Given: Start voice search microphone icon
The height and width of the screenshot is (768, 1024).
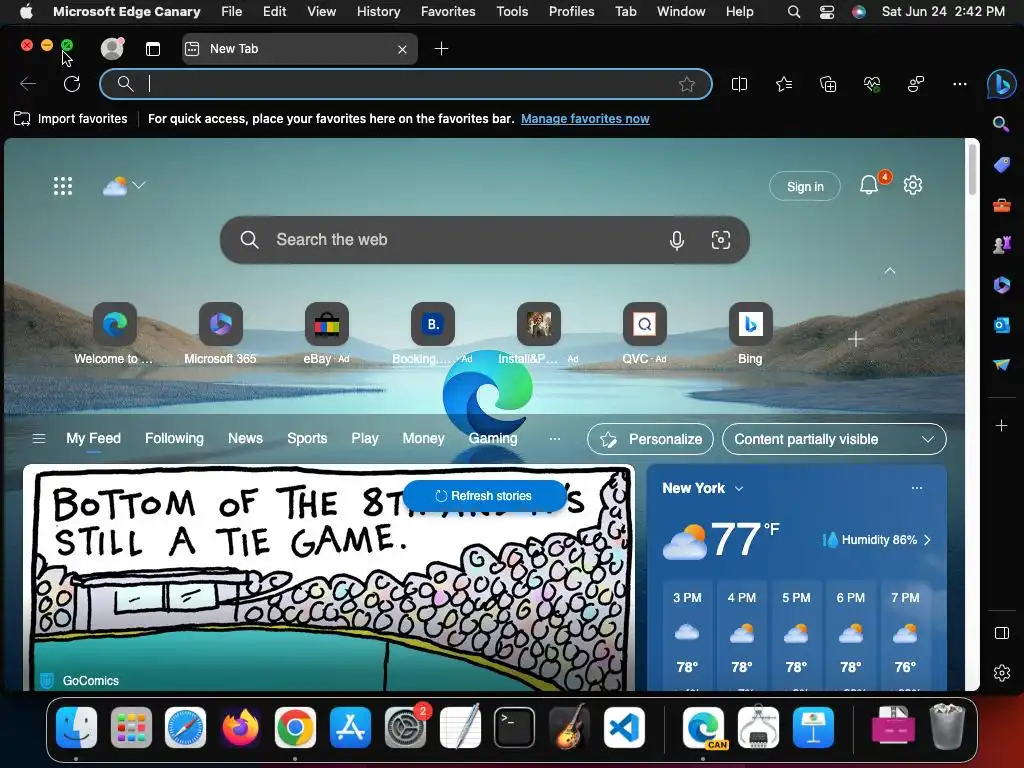Looking at the screenshot, I should pyautogui.click(x=677, y=240).
